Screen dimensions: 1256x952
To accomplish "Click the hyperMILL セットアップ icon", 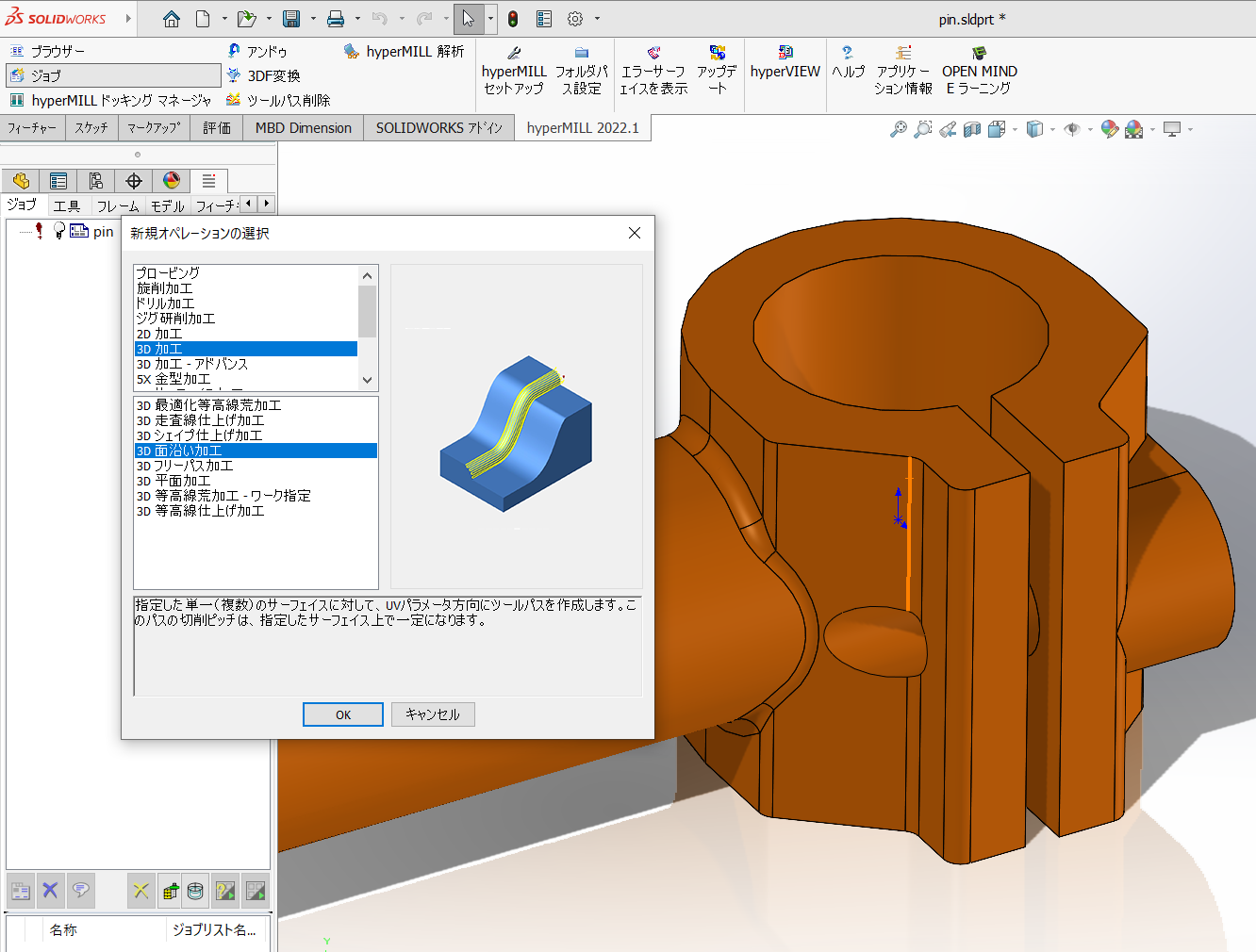I will pyautogui.click(x=514, y=73).
